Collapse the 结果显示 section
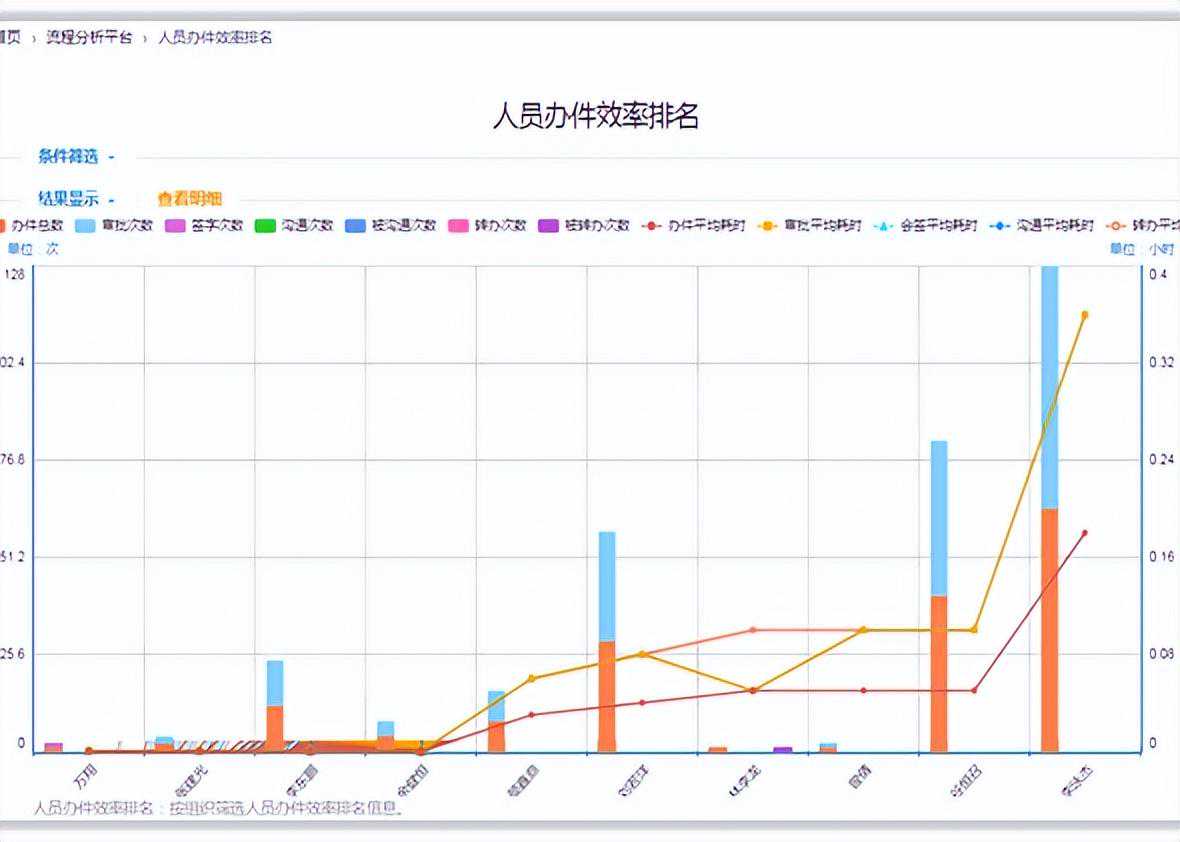 click(76, 199)
